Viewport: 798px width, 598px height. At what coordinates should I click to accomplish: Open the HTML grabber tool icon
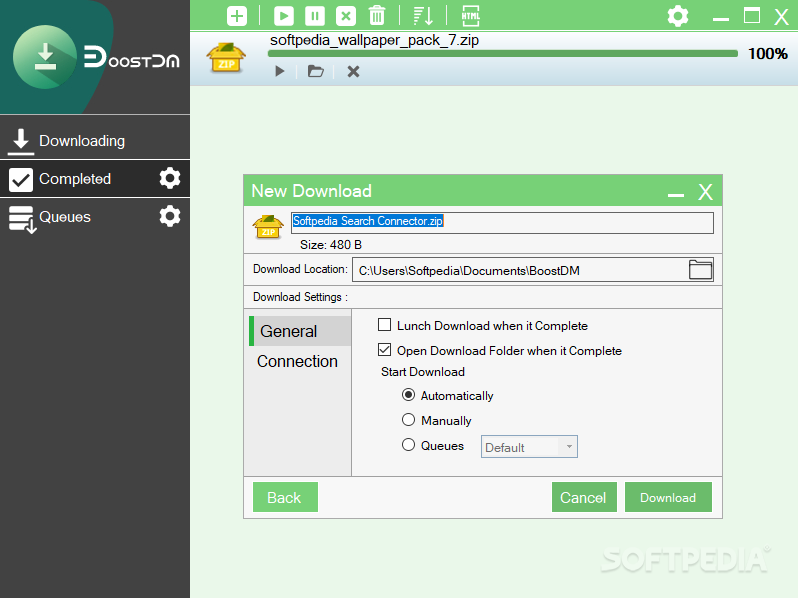pyautogui.click(x=470, y=16)
